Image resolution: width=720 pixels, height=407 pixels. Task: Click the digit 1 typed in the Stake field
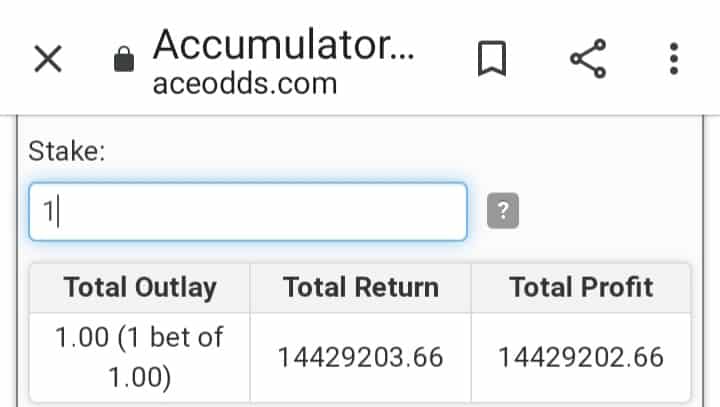48,212
